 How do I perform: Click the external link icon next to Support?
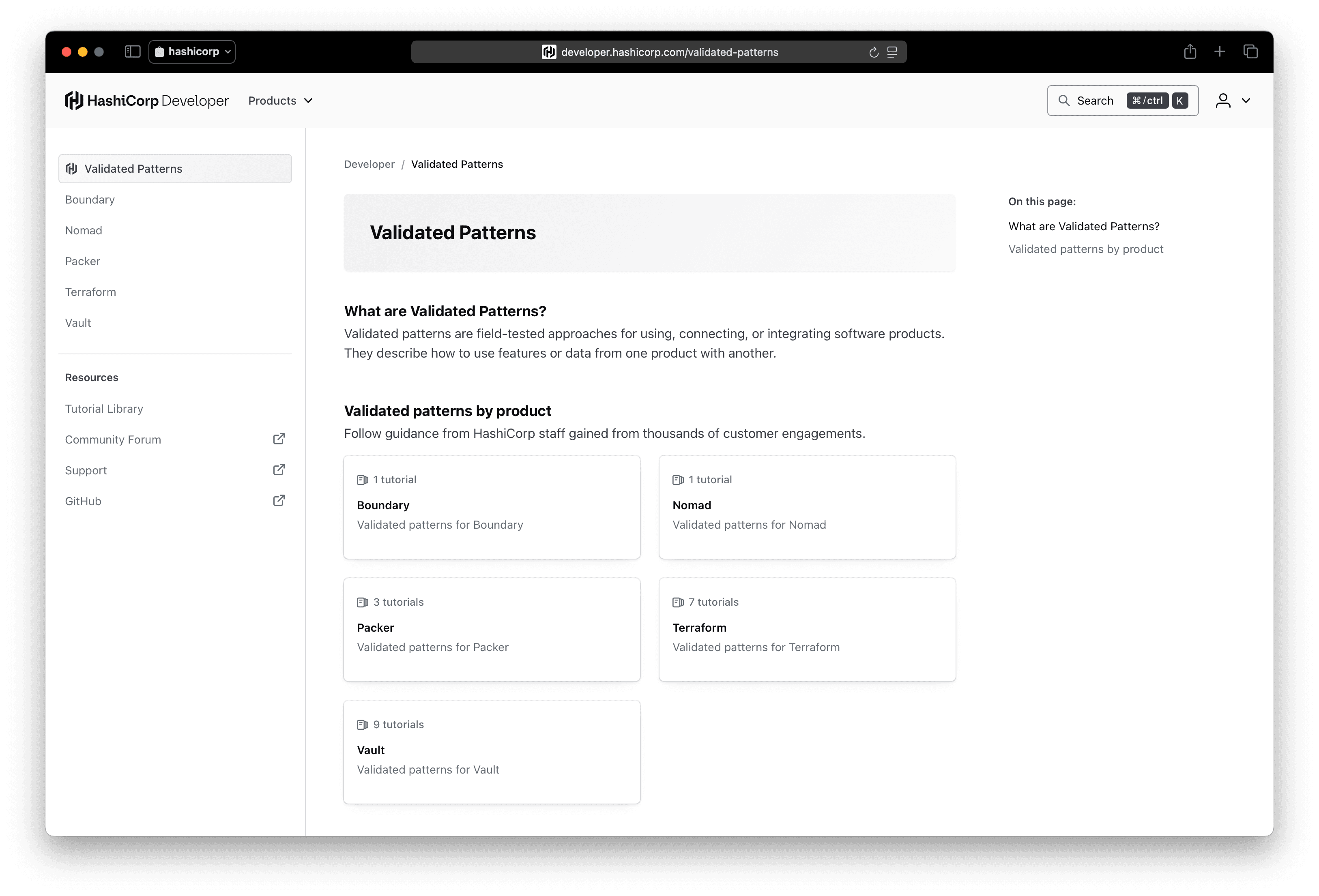[x=278, y=469]
